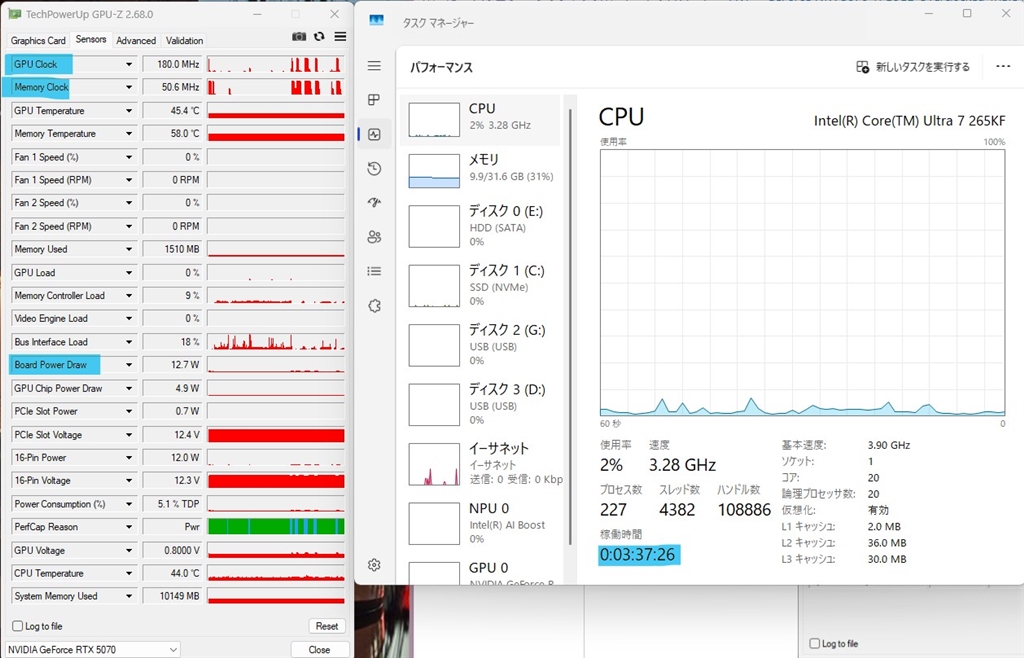Take a GPU-Z screenshot with camera icon
The height and width of the screenshot is (658, 1024).
click(299, 37)
